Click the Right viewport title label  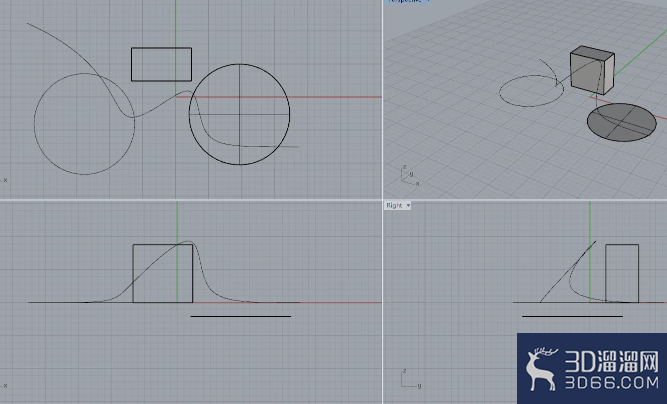(394, 205)
